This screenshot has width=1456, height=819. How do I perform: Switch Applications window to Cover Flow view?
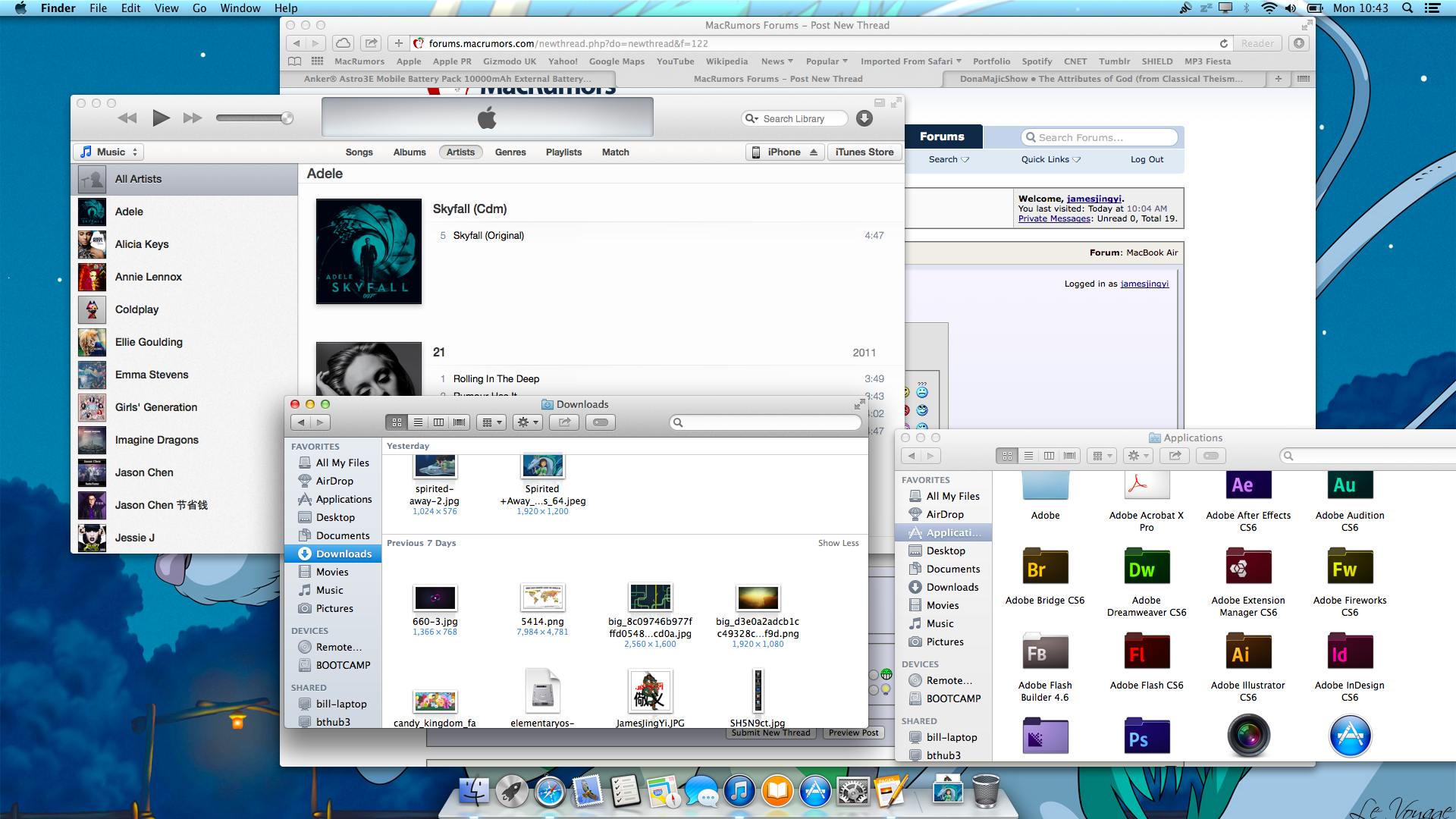coord(1069,456)
